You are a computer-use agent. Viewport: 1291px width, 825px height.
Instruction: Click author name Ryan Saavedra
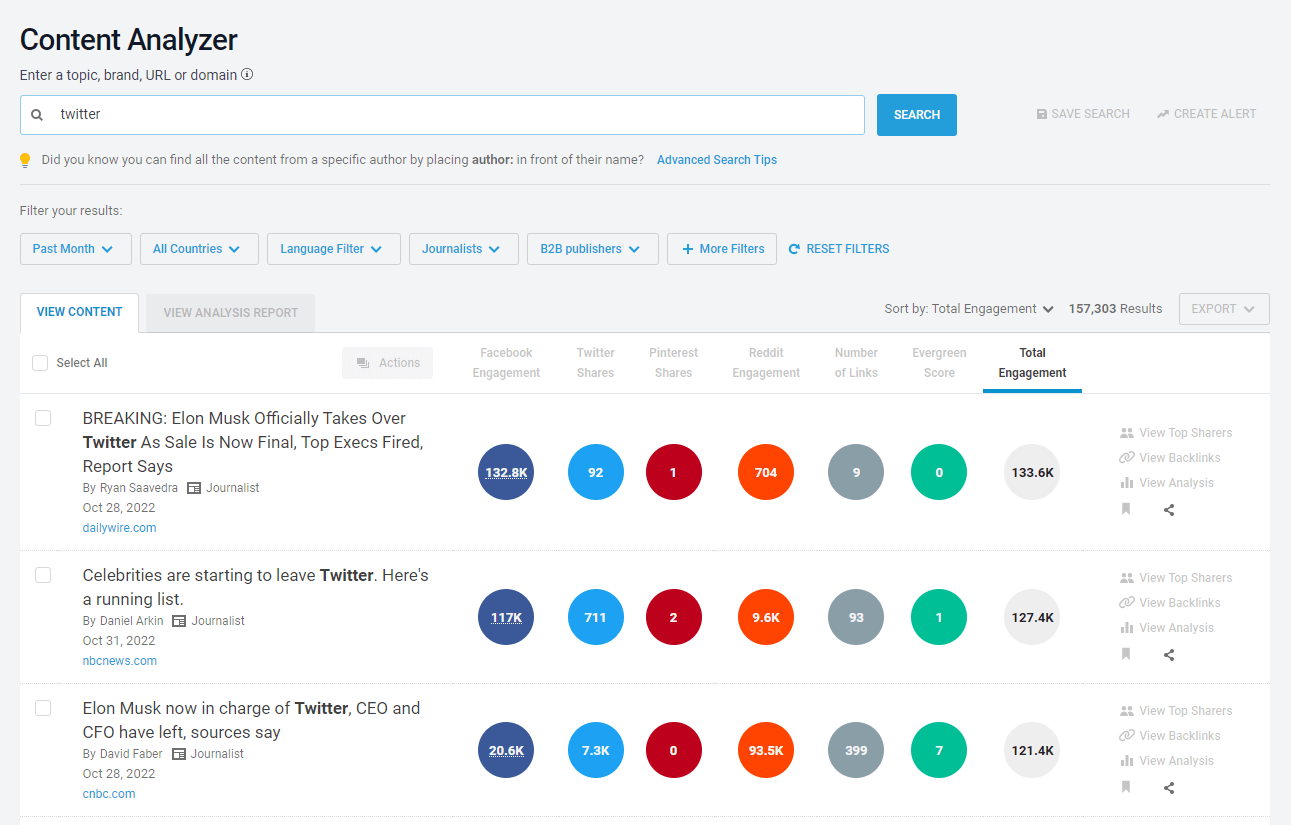pyautogui.click(x=139, y=488)
